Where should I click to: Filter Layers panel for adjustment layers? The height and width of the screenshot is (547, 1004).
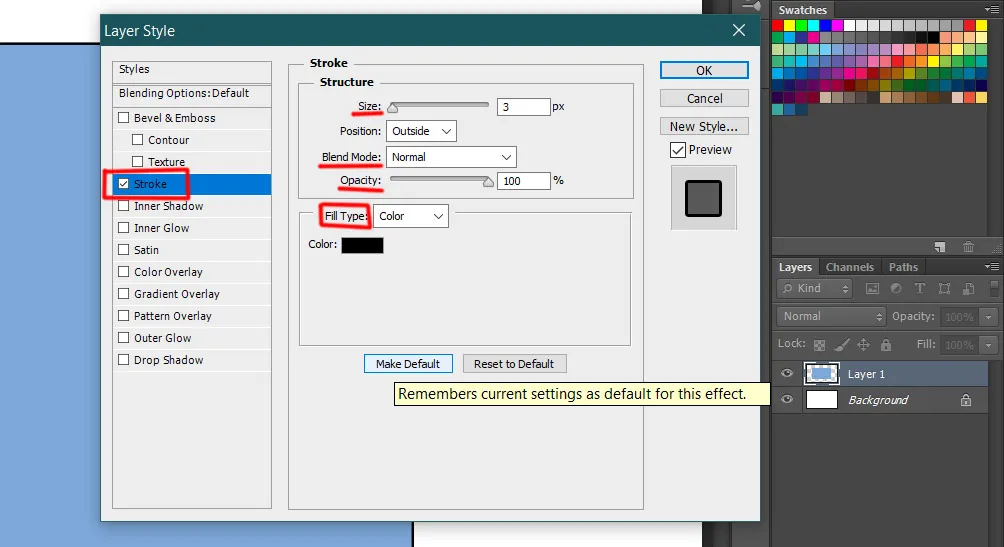[x=896, y=289]
